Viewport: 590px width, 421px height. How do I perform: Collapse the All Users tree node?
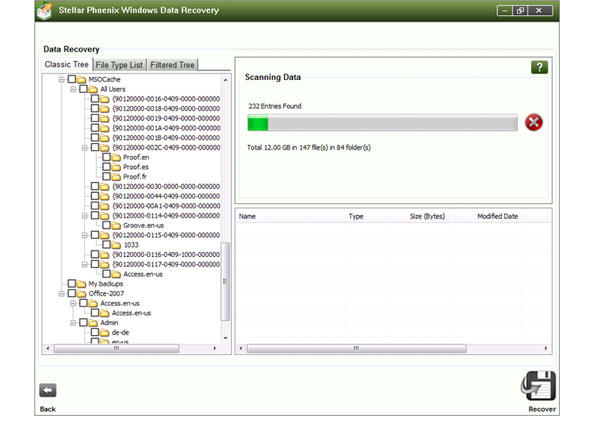pos(73,89)
